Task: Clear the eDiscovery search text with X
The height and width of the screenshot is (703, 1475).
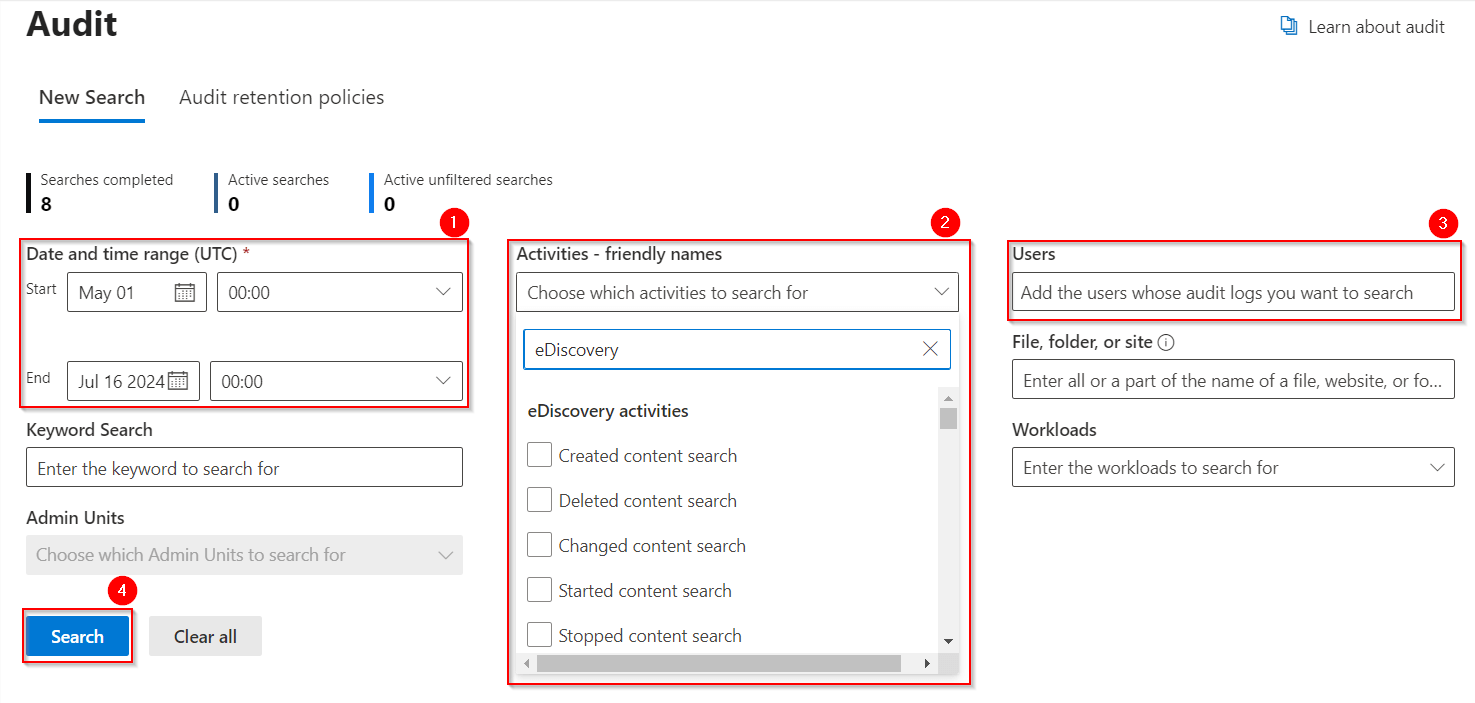Action: 930,349
